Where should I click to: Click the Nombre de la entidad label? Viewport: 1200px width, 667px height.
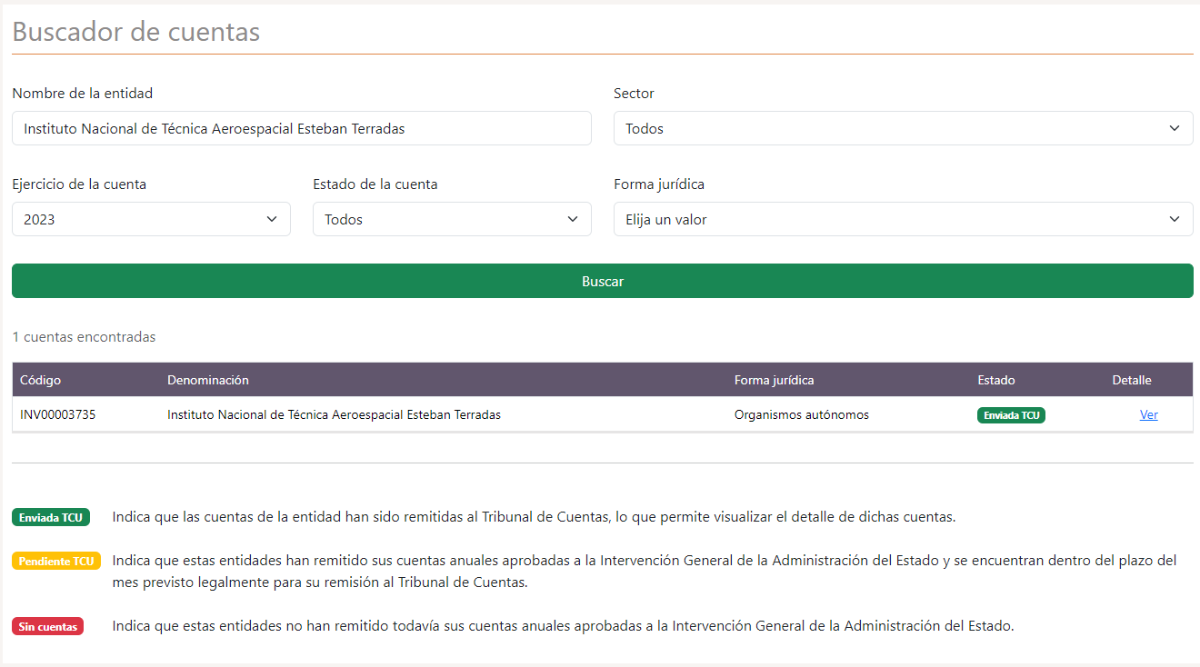82,93
